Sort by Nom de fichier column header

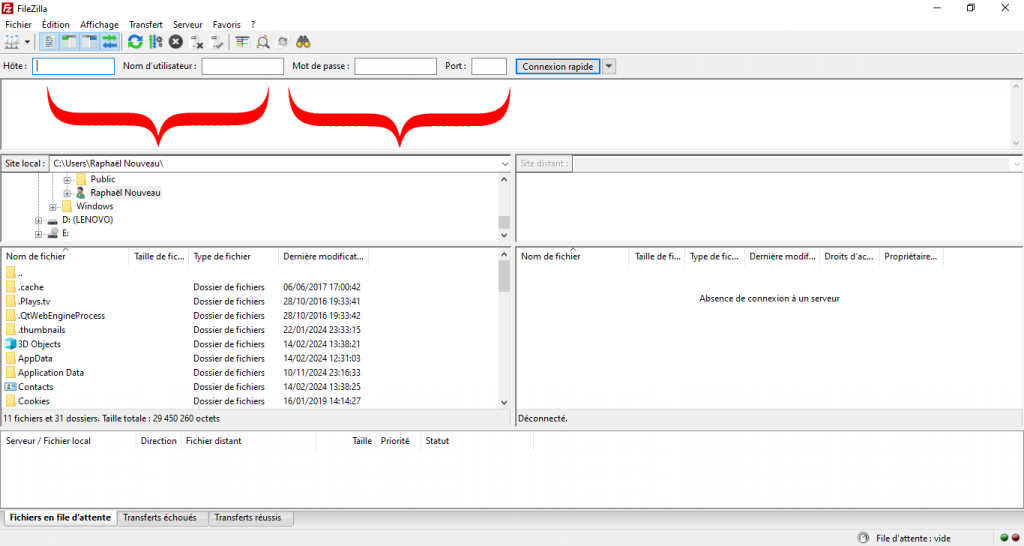tap(36, 257)
